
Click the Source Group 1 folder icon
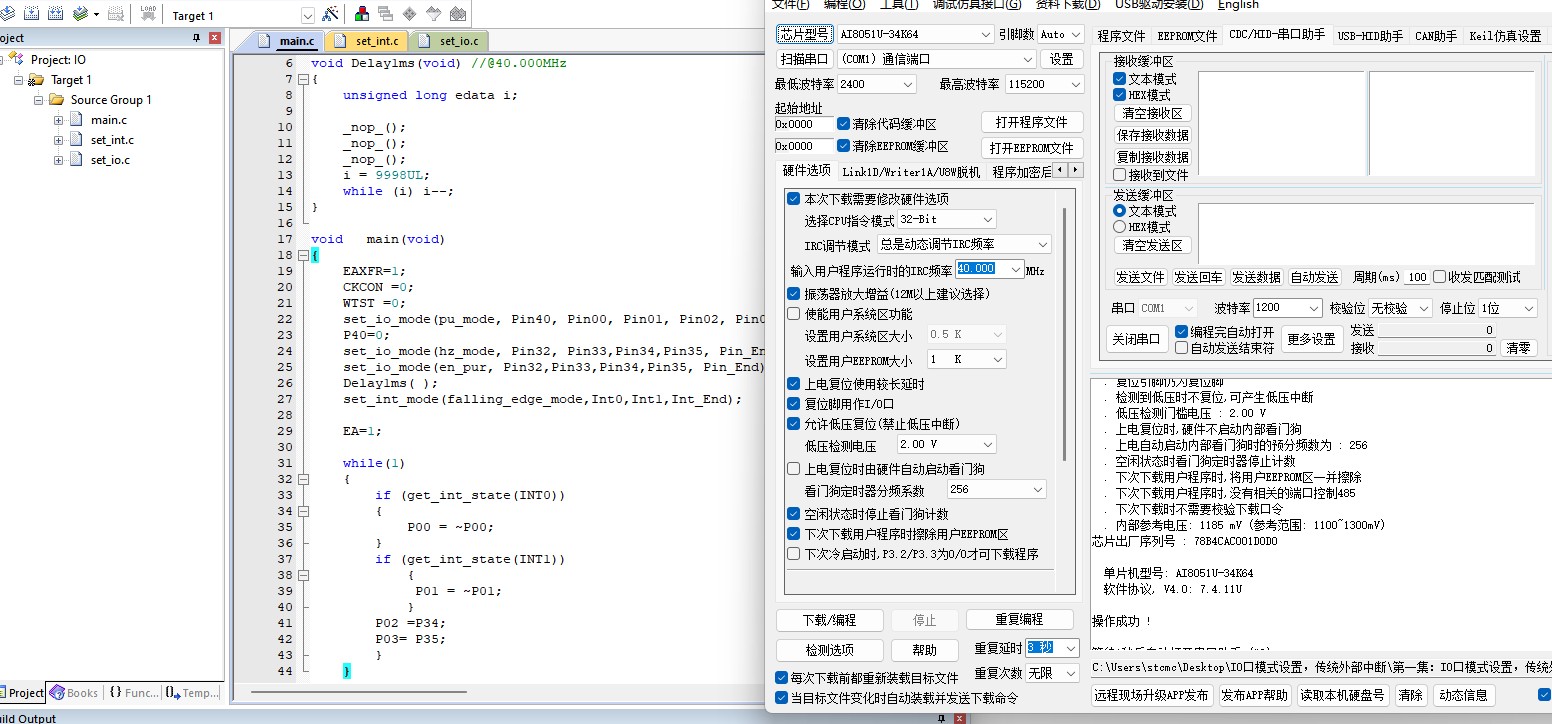pyautogui.click(x=56, y=100)
